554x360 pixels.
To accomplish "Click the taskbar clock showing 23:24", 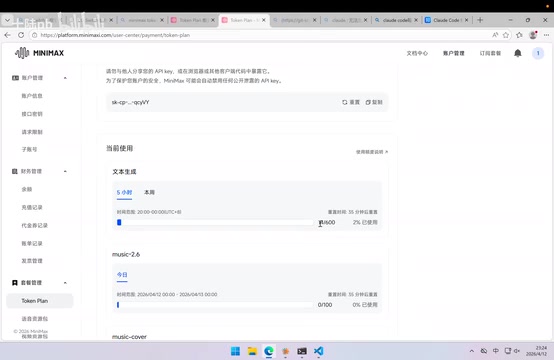I will click(537, 351).
